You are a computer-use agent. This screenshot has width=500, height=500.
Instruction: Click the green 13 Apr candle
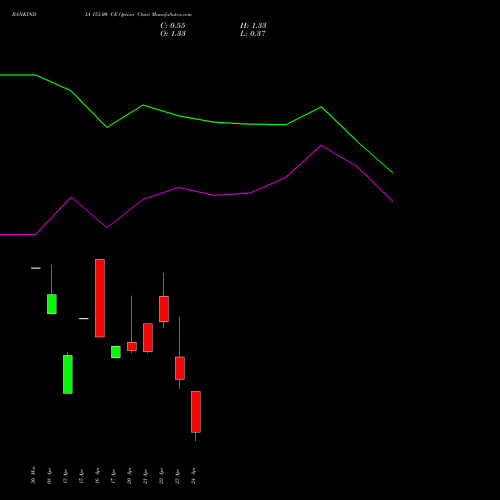(68, 374)
